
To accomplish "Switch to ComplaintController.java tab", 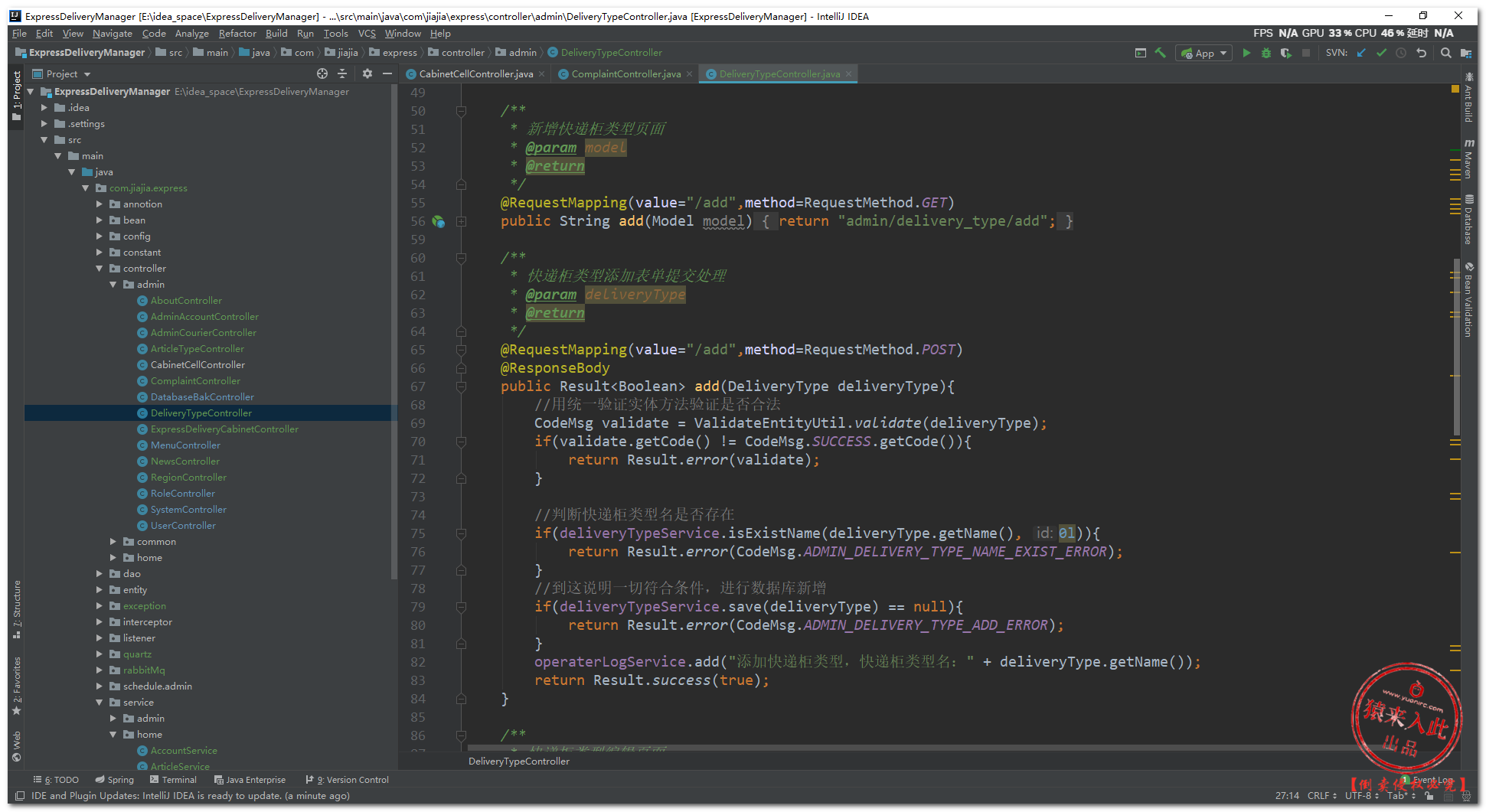I will [x=625, y=74].
